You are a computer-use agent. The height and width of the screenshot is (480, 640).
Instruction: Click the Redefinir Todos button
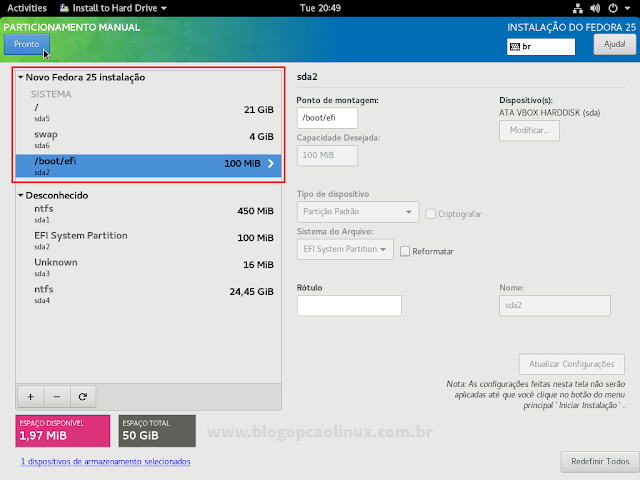[x=600, y=462]
